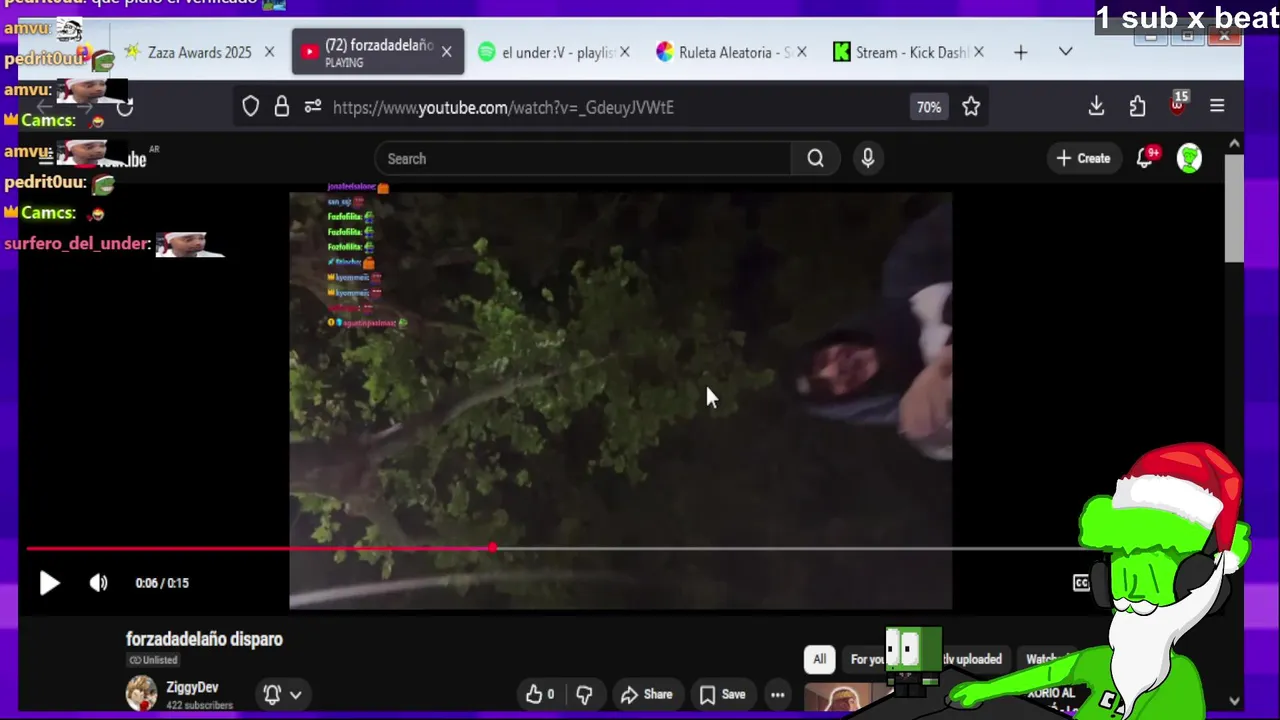The height and width of the screenshot is (720, 1280).
Task: Close the Stream - Kick Dashboard tab
Action: click(x=978, y=52)
